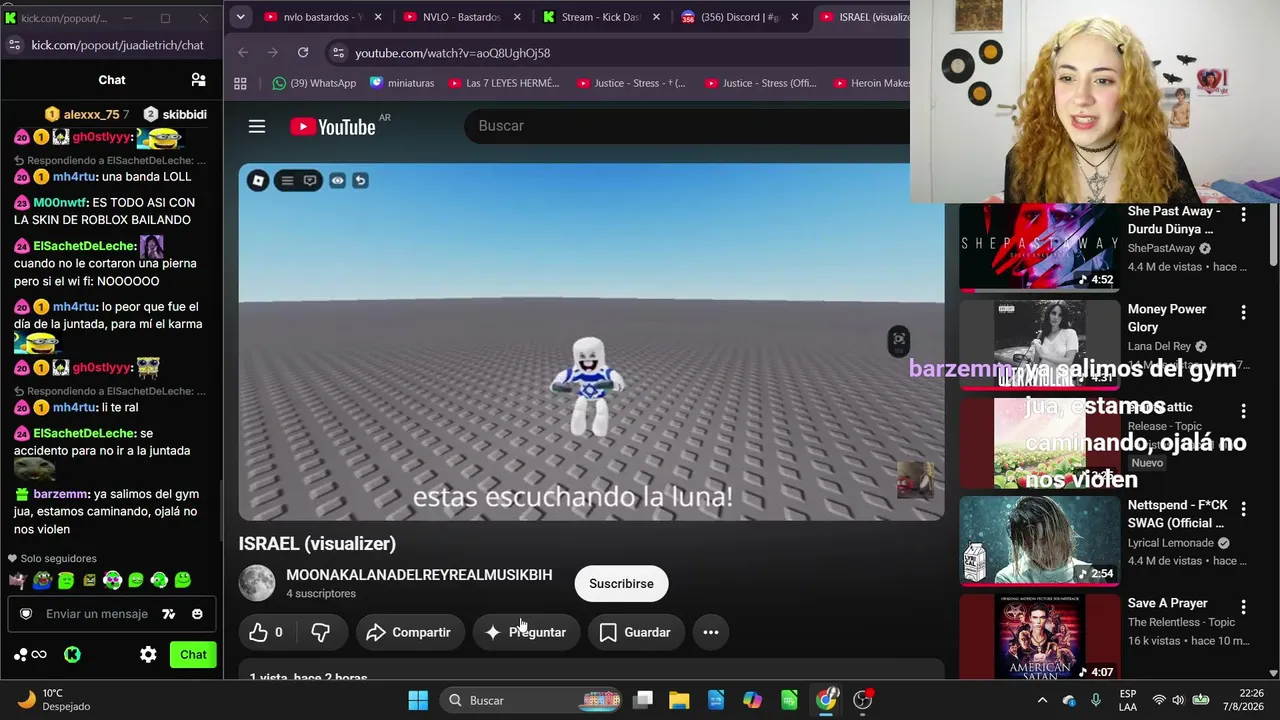Subscribe with the Suscribirse button
Viewport: 1280px width, 720px height.
(621, 584)
